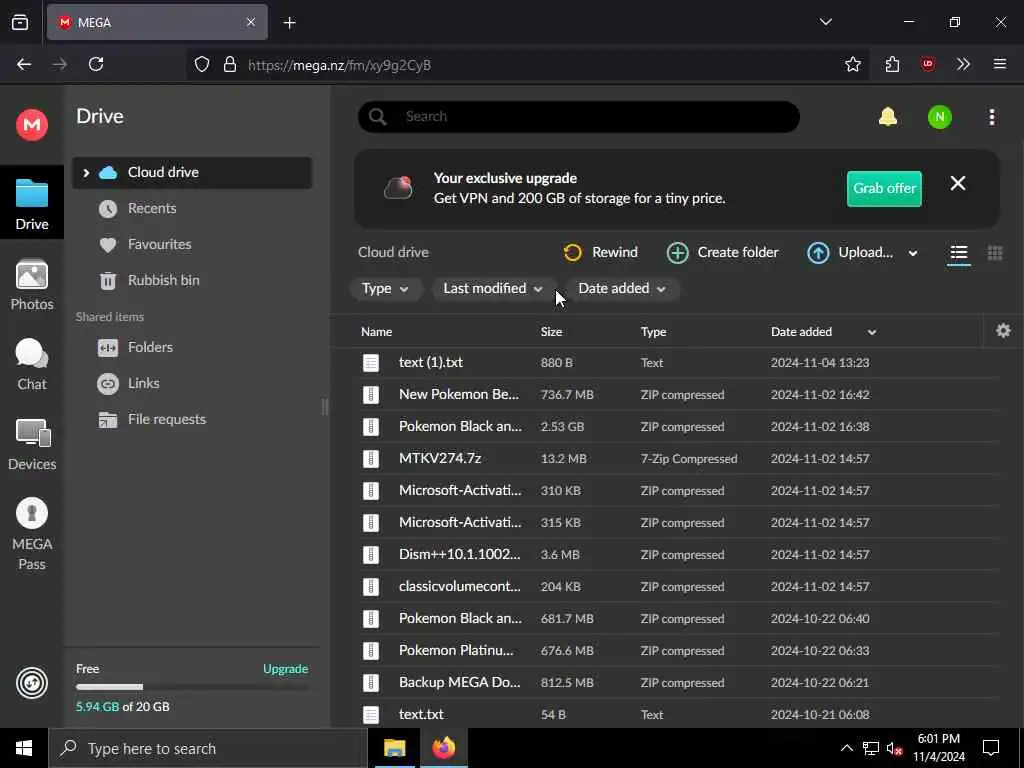Open the three-dot menu beside avatar
1024x768 pixels.
point(991,117)
